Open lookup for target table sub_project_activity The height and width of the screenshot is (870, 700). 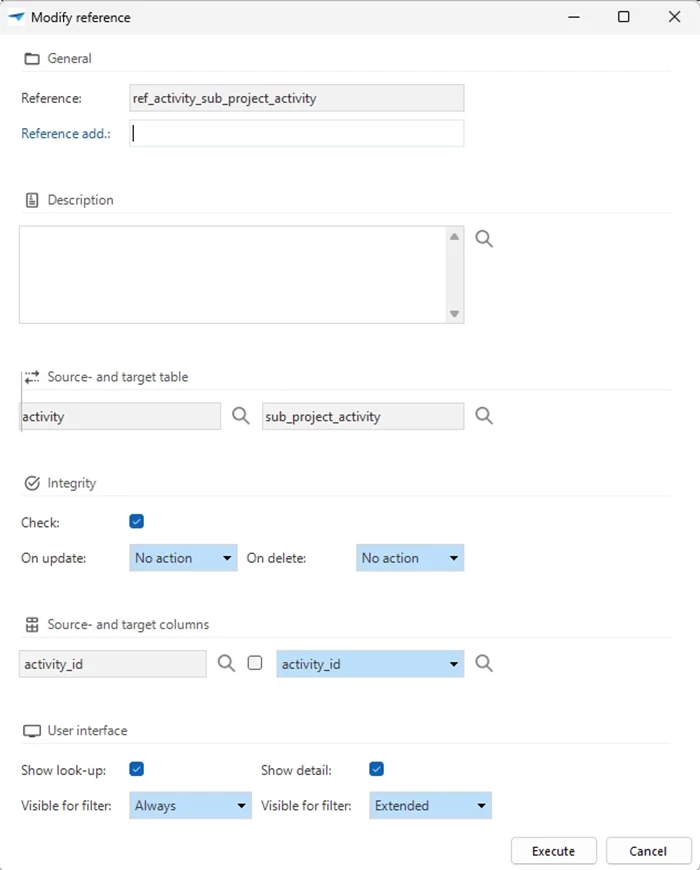[x=484, y=416]
